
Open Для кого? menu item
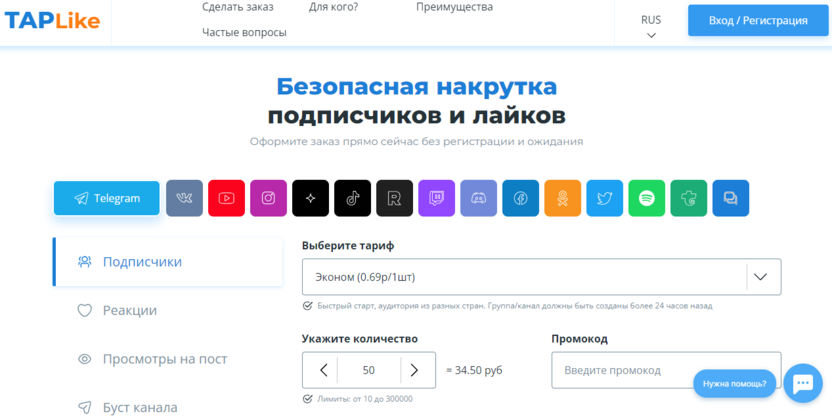pos(333,7)
